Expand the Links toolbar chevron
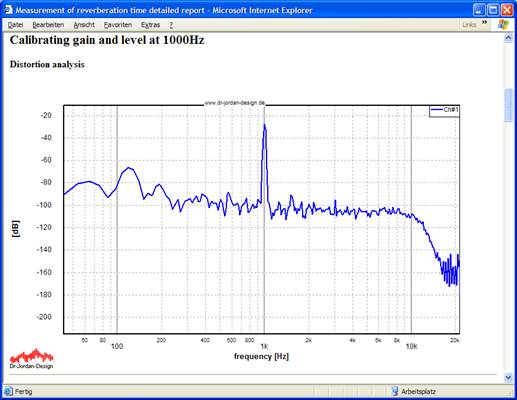Screen dimensions: 517x400 pos(484,22)
